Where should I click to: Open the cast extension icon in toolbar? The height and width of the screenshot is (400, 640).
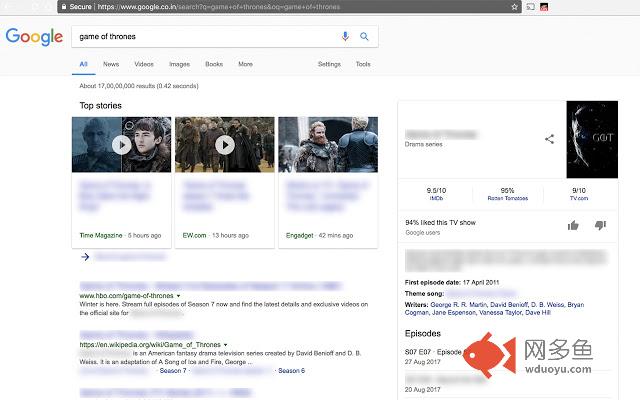530,7
